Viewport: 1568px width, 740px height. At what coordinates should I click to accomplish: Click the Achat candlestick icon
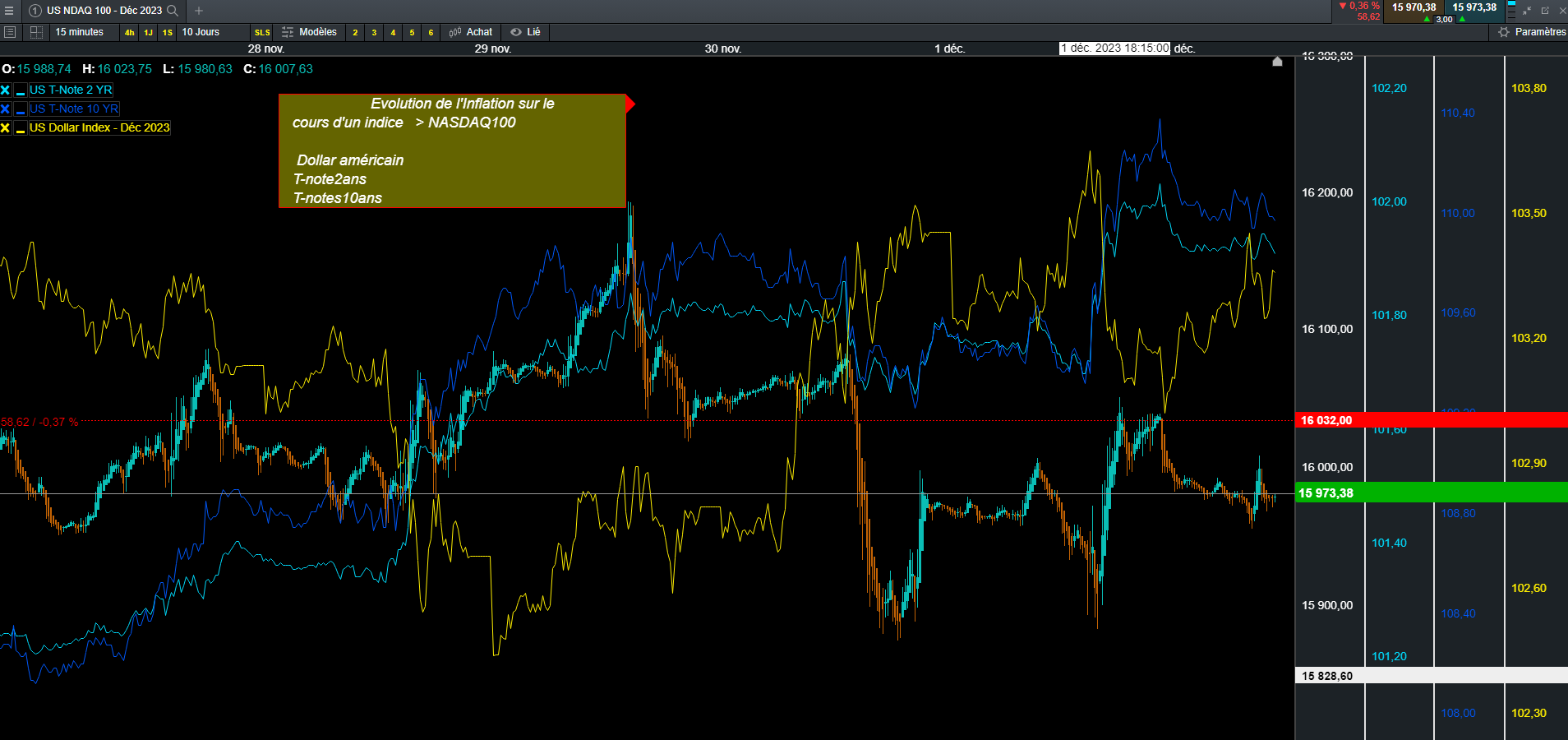pos(455,32)
